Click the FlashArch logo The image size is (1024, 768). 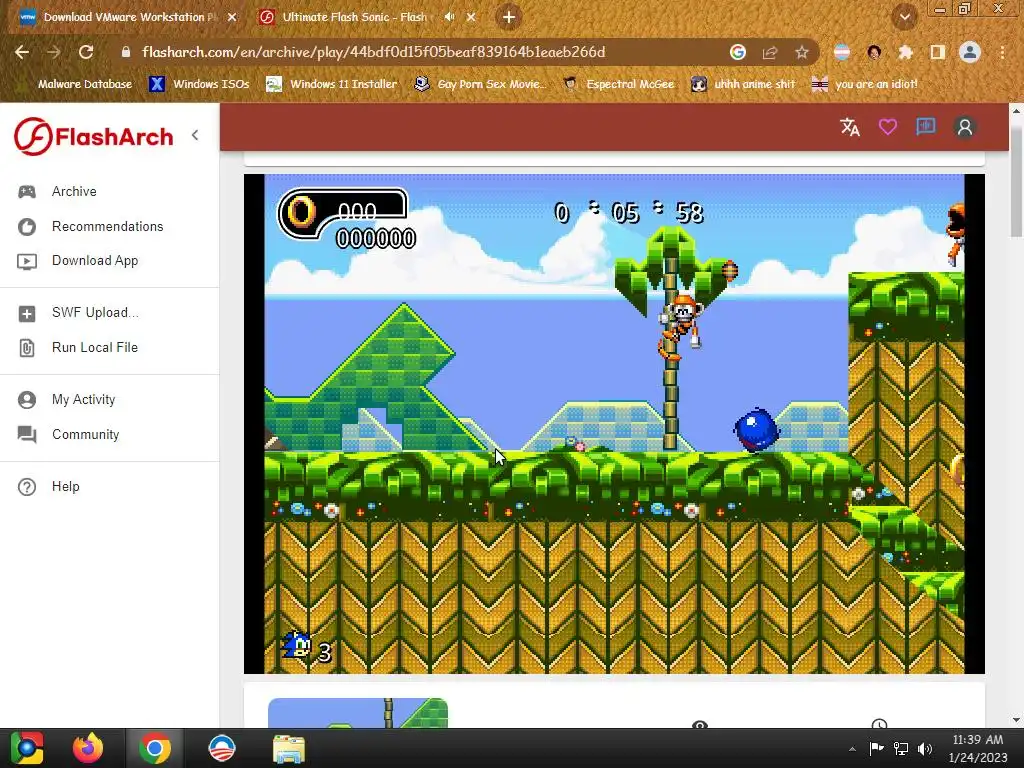[93, 136]
